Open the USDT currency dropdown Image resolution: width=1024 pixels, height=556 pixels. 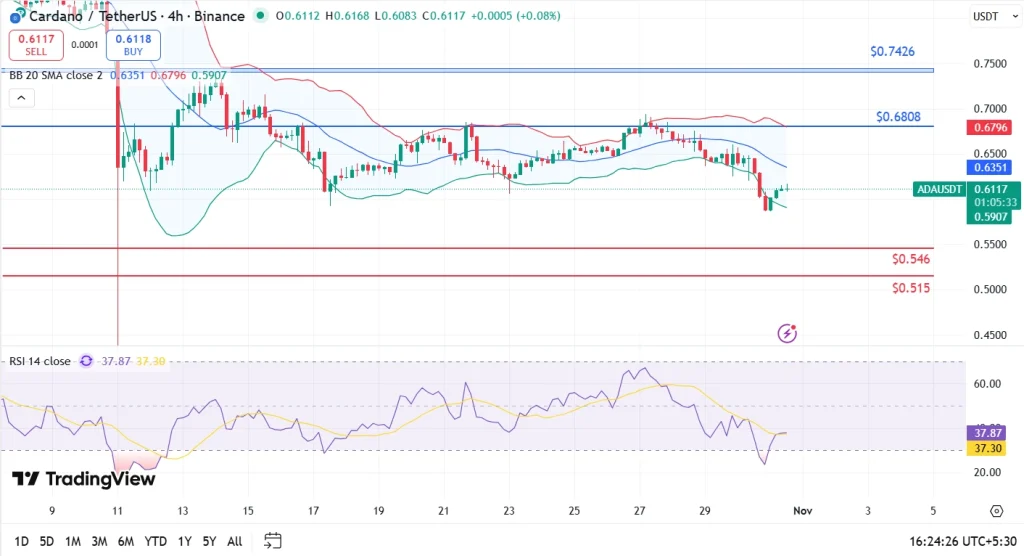986,16
